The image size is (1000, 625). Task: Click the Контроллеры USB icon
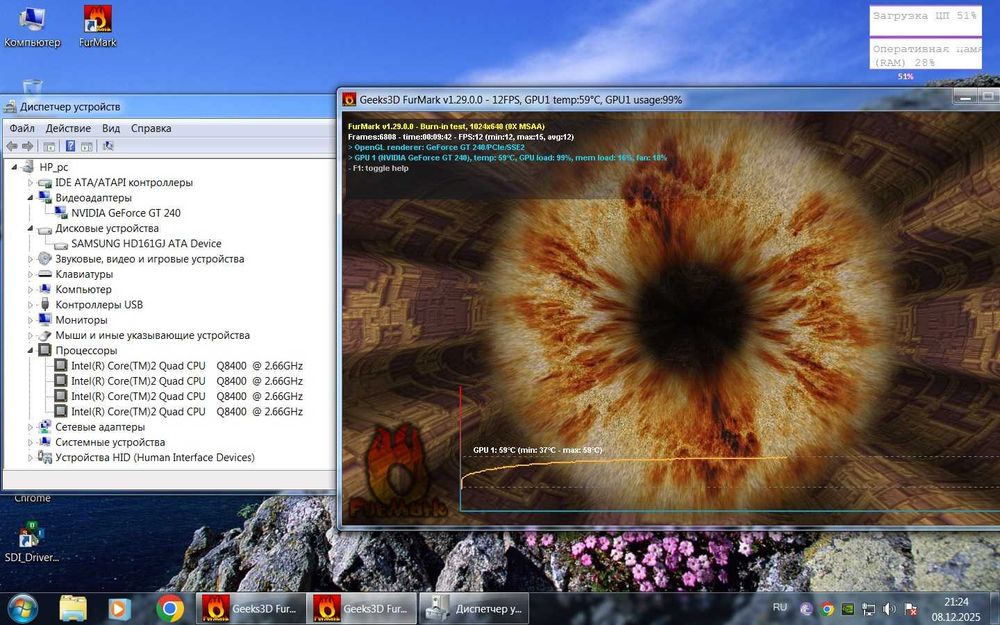point(45,305)
